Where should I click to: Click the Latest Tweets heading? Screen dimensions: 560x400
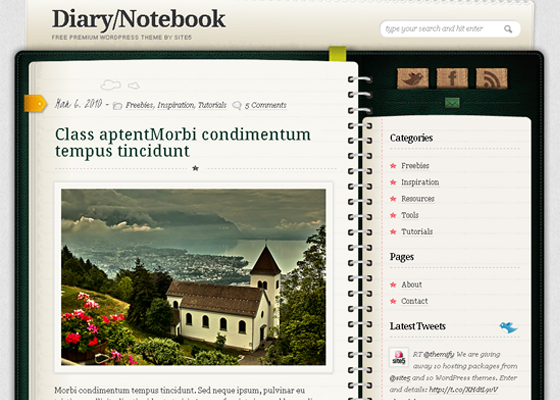tap(418, 326)
